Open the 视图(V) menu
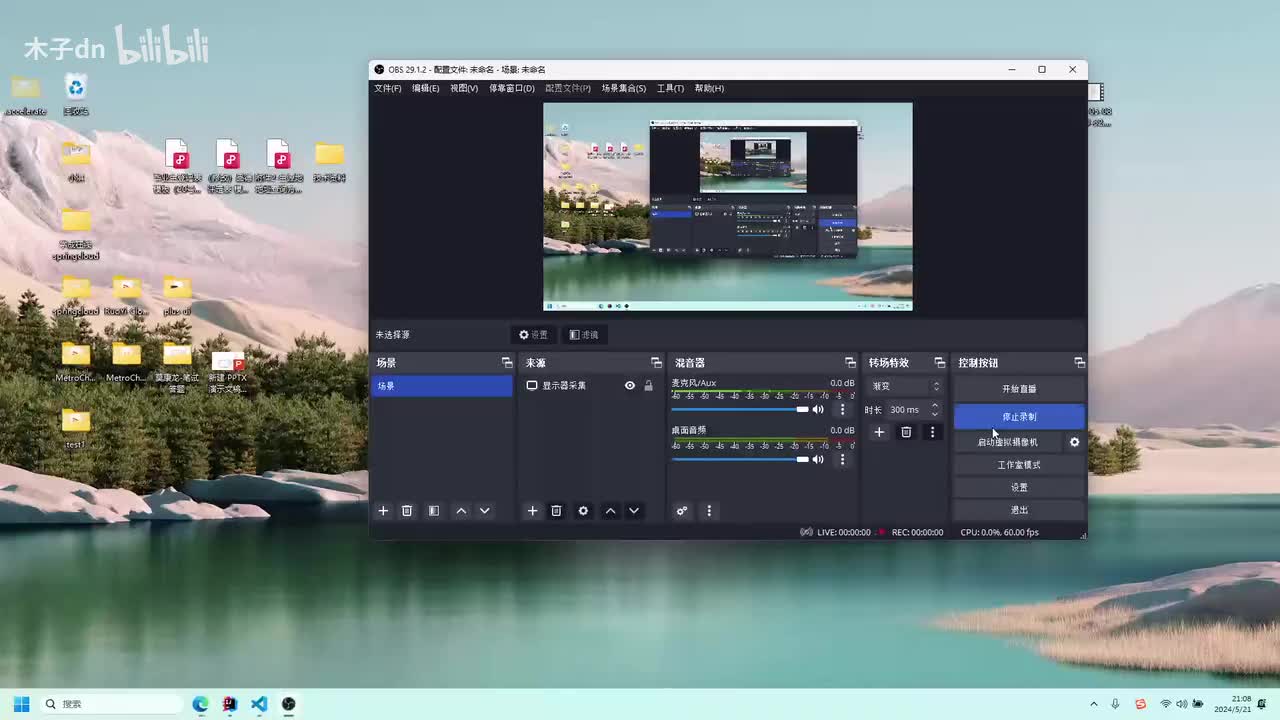 [464, 88]
